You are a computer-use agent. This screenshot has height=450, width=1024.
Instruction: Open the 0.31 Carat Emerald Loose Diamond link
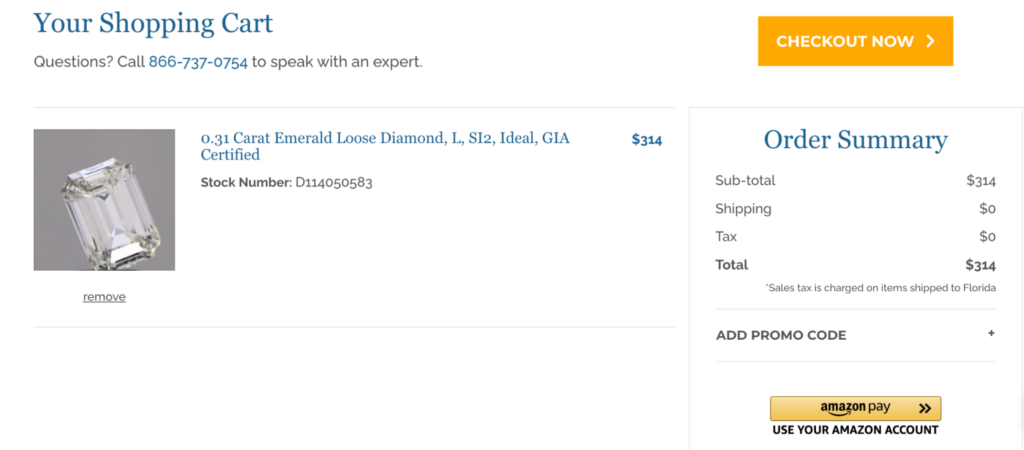pyautogui.click(x=385, y=146)
